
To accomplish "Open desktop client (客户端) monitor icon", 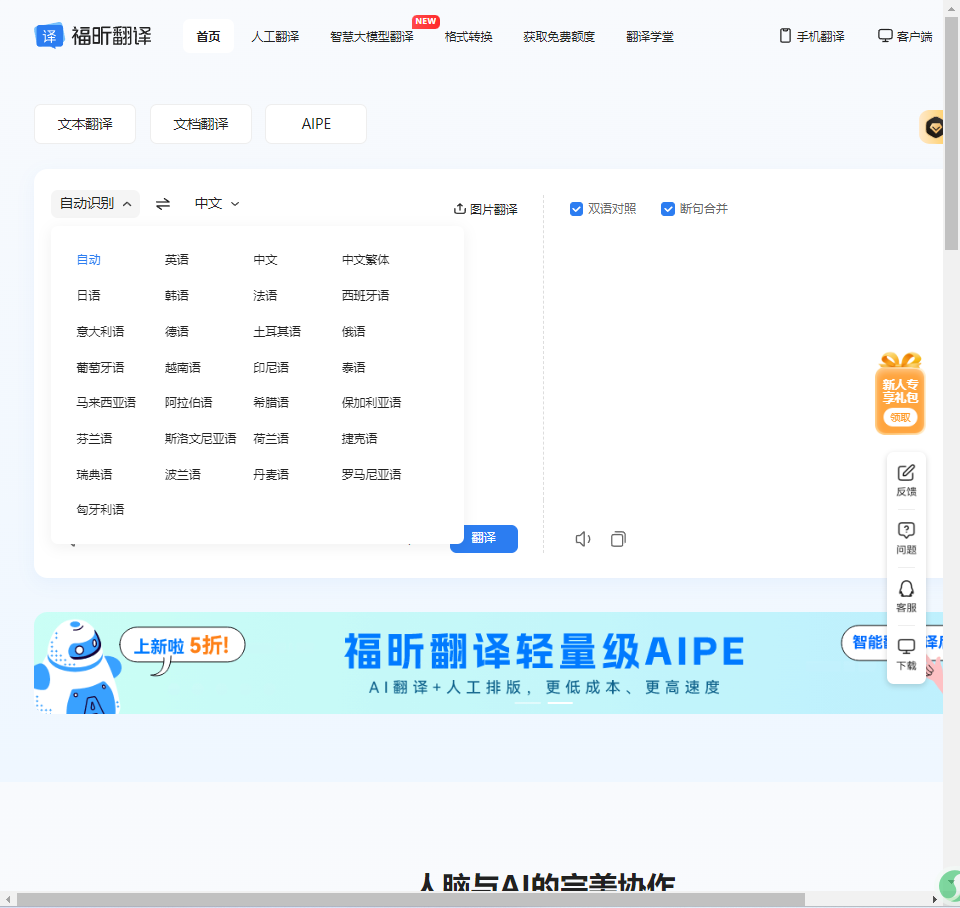I will pos(885,36).
